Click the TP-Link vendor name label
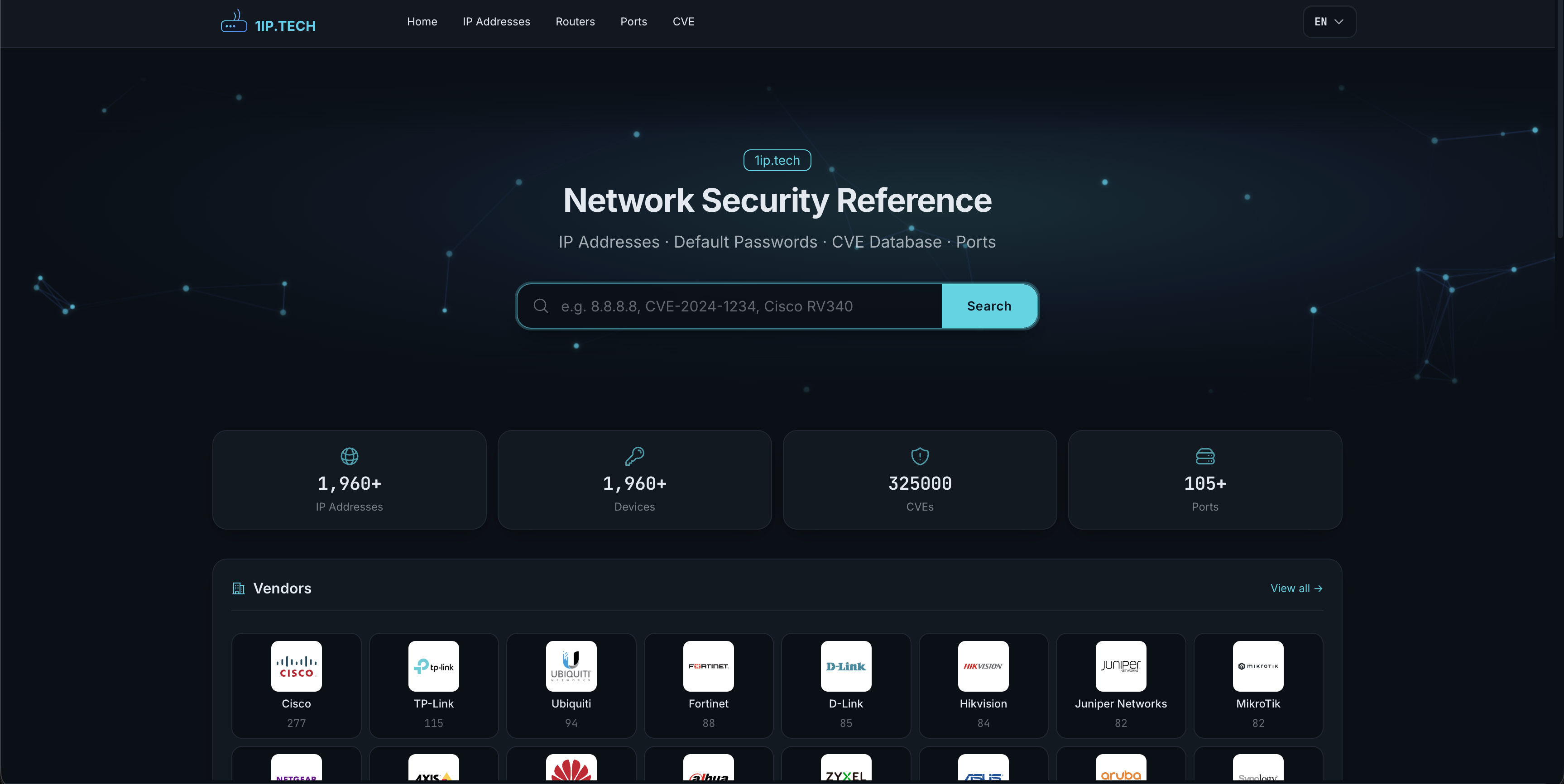 tap(433, 703)
